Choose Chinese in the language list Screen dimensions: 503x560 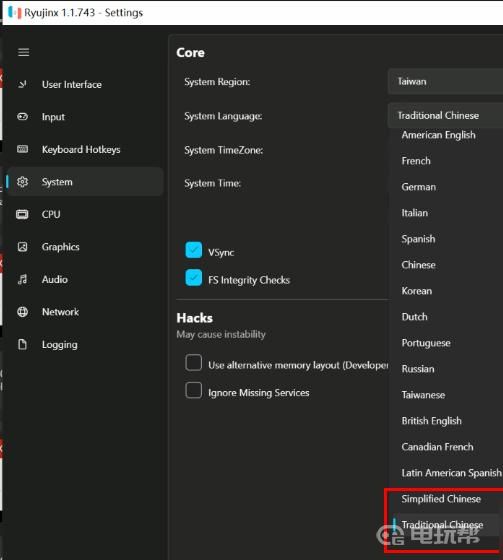[x=418, y=265]
